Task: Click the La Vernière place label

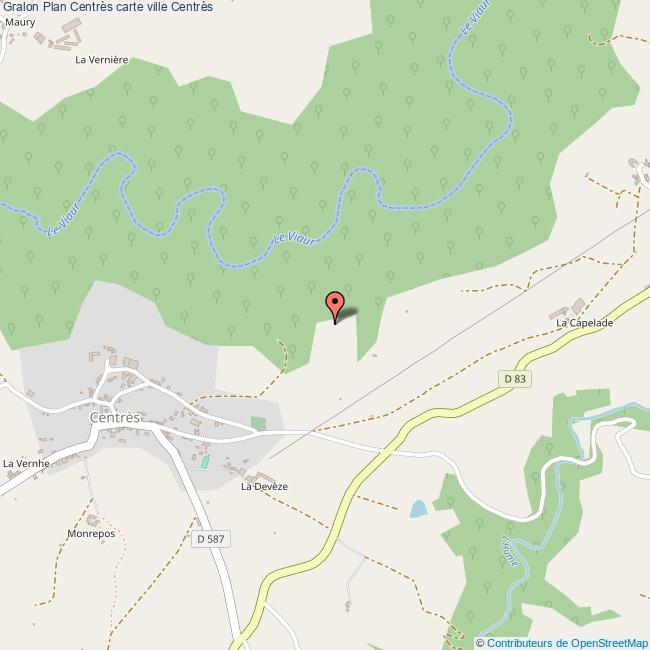Action: (x=102, y=60)
